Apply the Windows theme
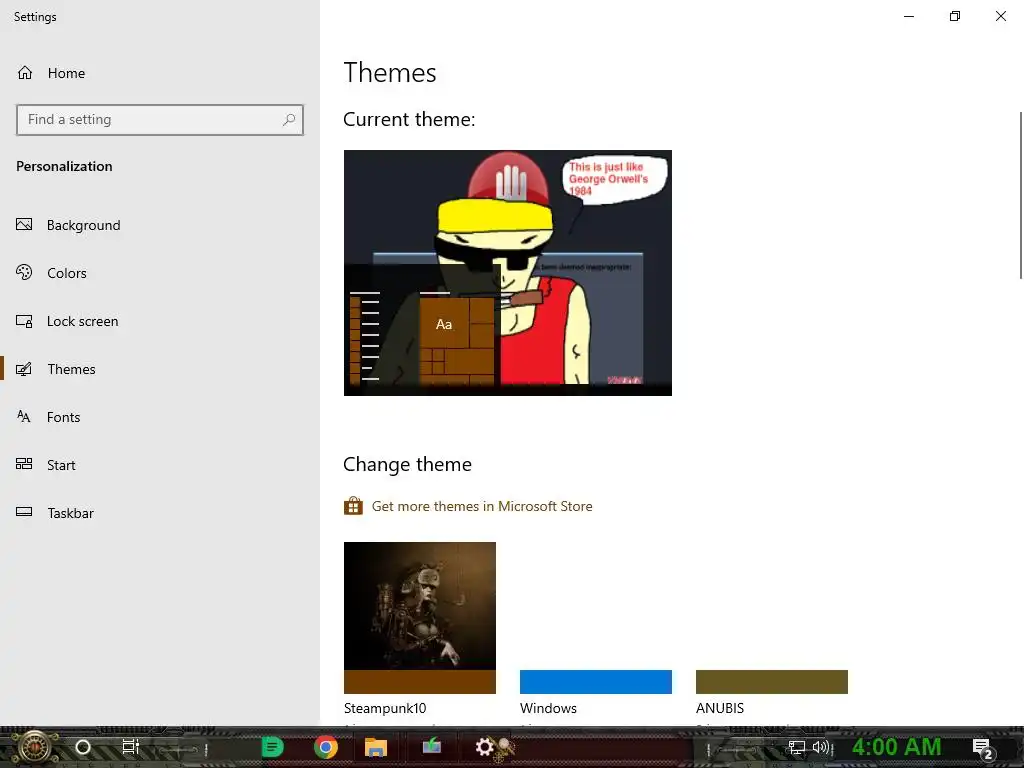 coord(596,618)
